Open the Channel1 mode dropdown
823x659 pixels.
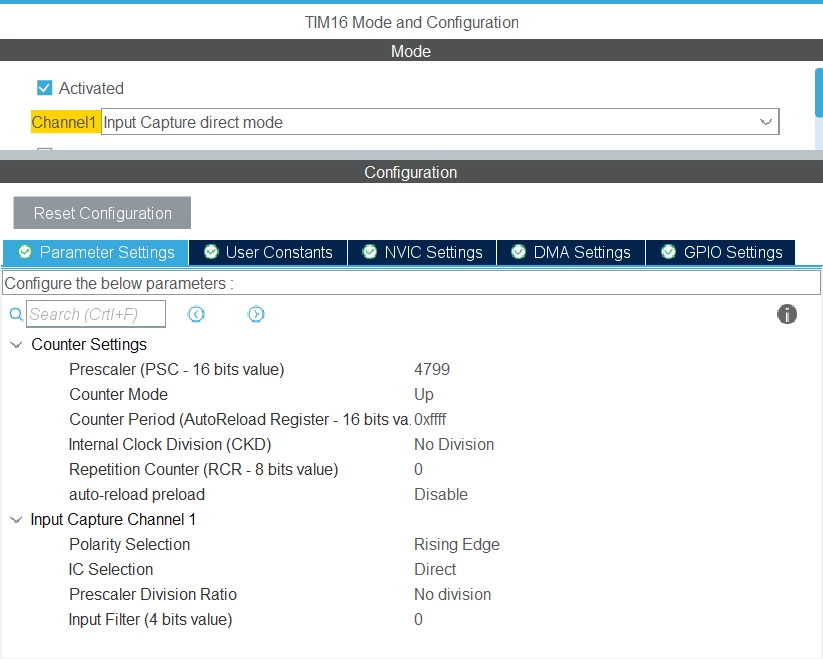pos(440,122)
